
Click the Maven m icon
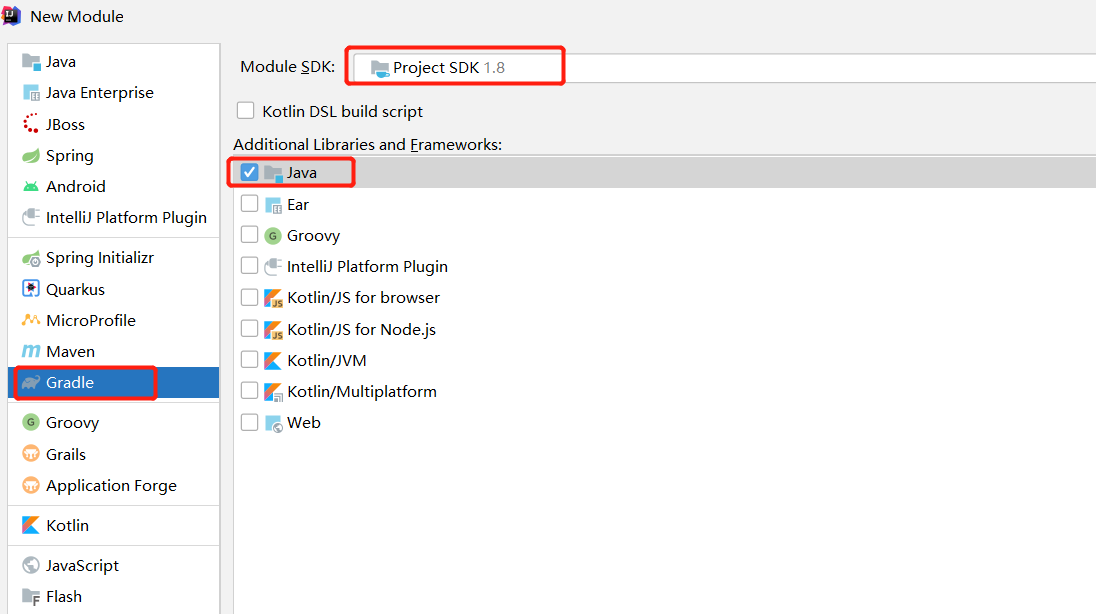pyautogui.click(x=31, y=351)
